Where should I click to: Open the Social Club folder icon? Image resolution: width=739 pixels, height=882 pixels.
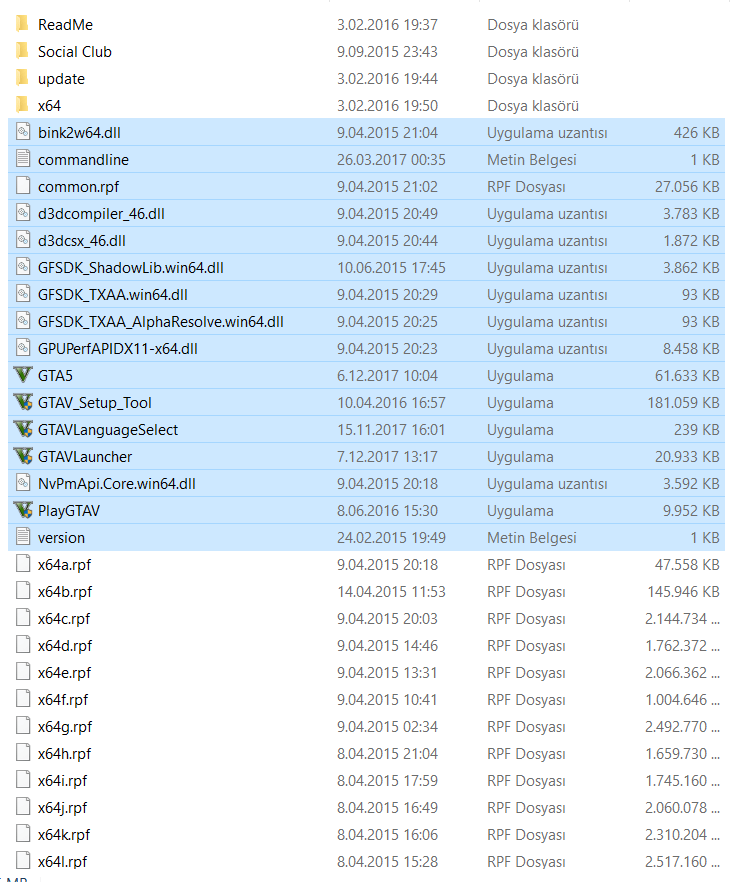(x=22, y=51)
